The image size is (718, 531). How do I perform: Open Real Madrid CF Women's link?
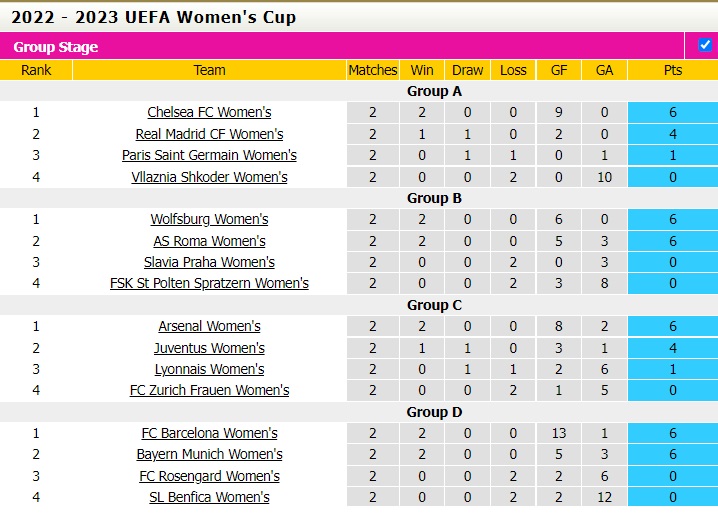pyautogui.click(x=209, y=134)
